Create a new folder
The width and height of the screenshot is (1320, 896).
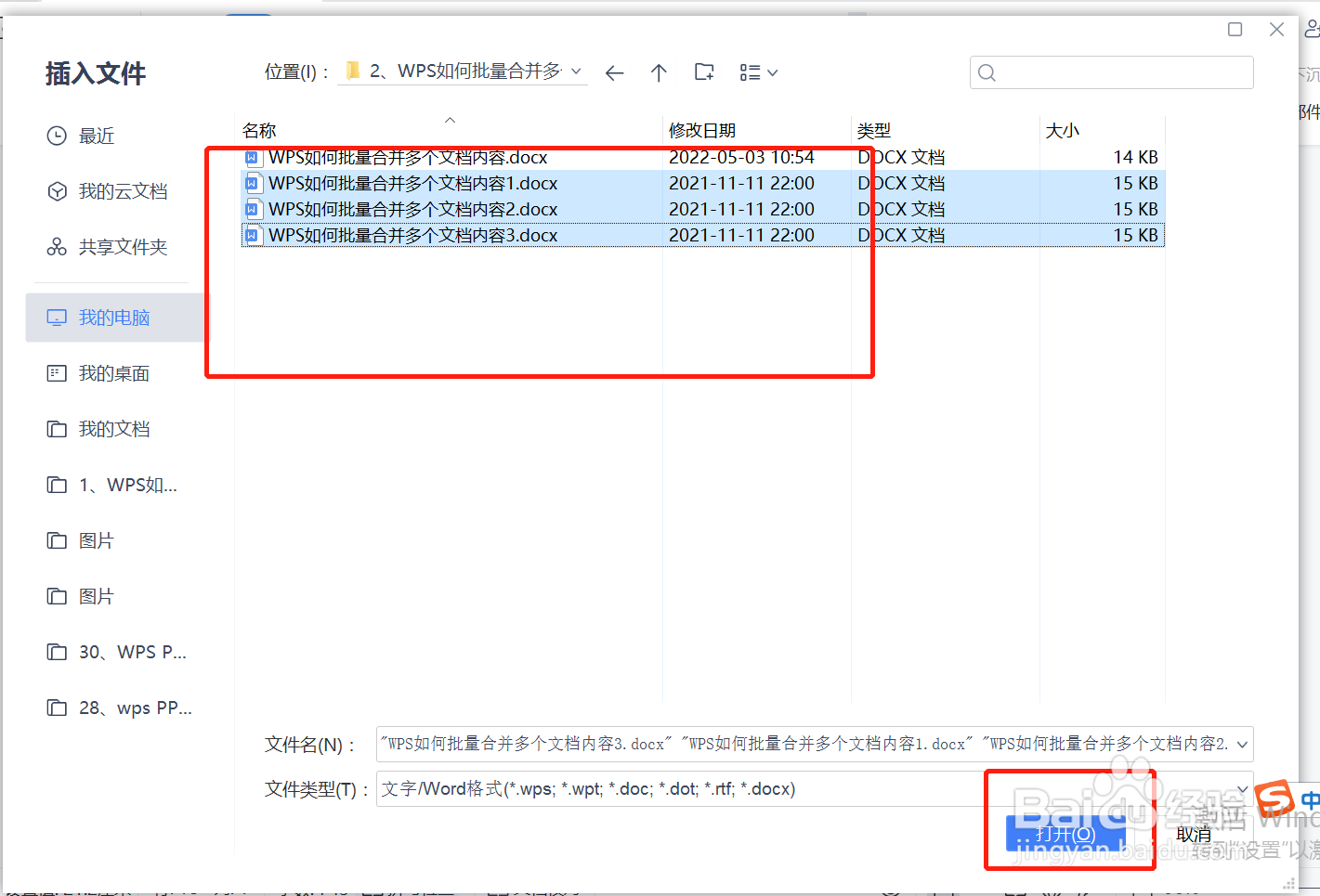click(704, 72)
